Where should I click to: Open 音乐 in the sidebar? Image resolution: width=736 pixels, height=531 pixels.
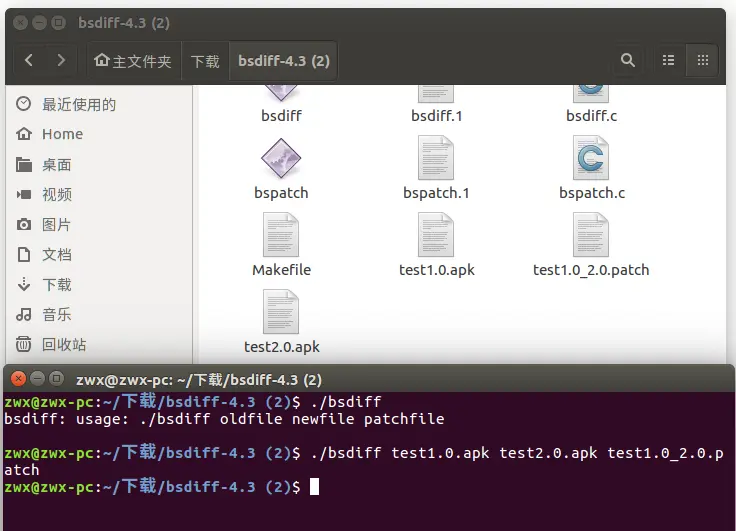[x=99, y=314]
